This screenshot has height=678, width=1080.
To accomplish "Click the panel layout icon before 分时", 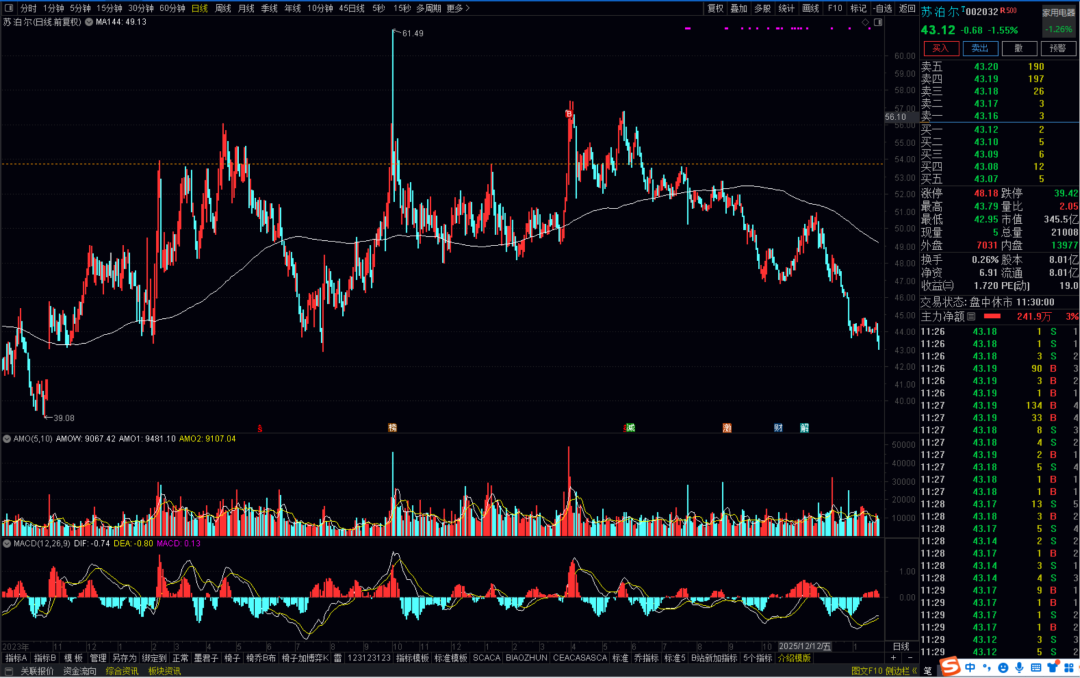I will point(9,8).
